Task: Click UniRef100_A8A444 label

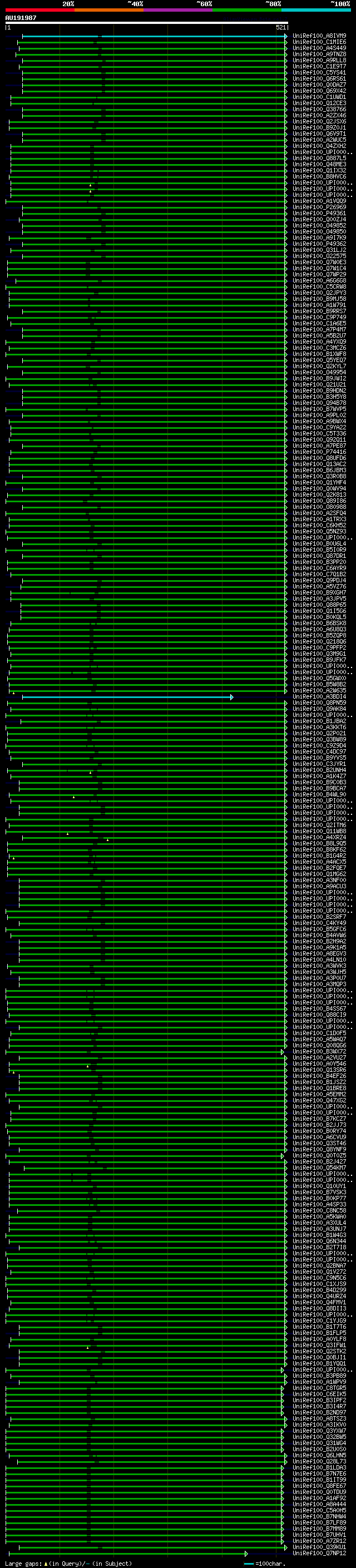Action: 319,1504
